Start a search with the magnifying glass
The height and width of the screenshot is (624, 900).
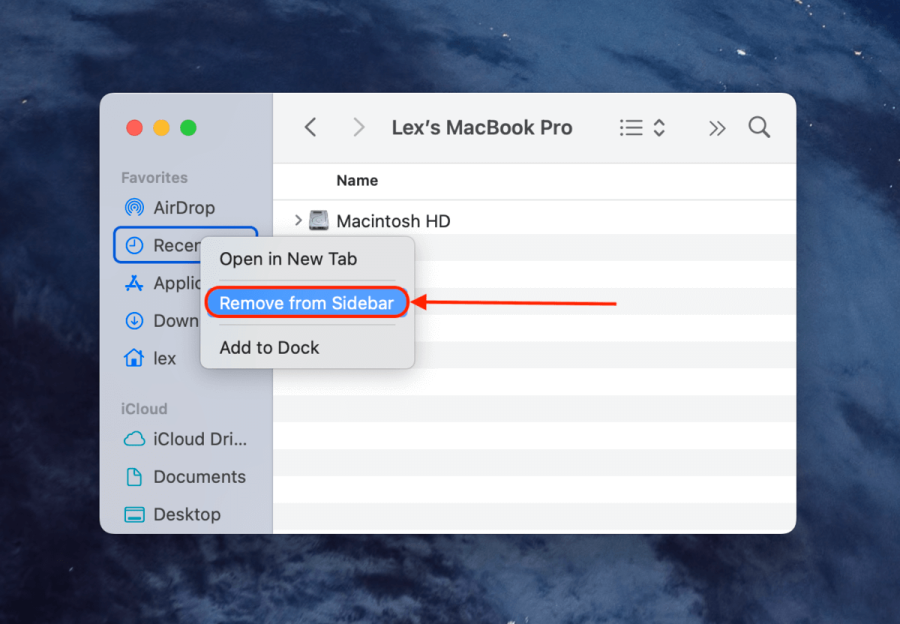(x=759, y=127)
